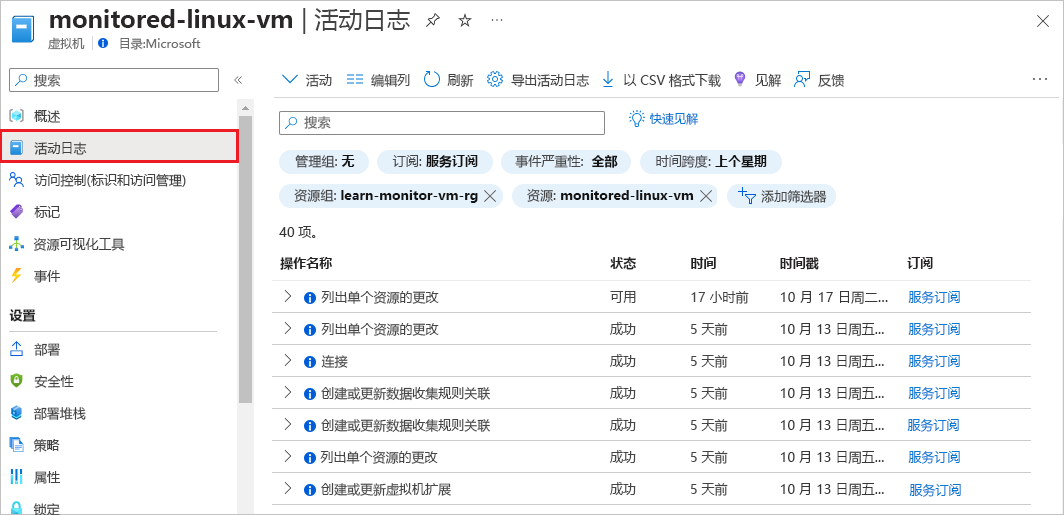Image resolution: width=1064 pixels, height=515 pixels.
Task: Click the sidebar 搜索 box
Action: (114, 80)
